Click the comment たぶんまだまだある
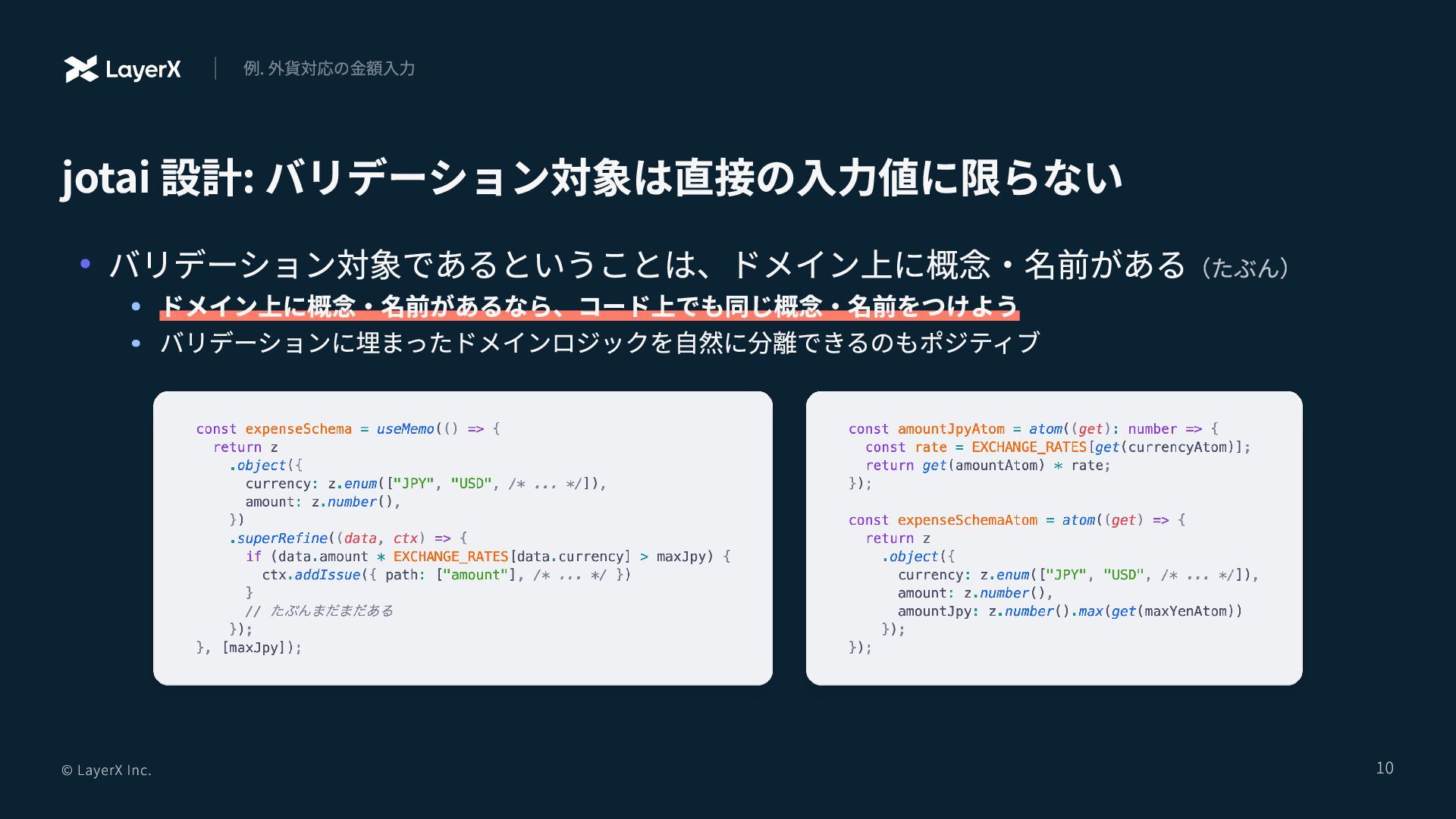 (331, 611)
